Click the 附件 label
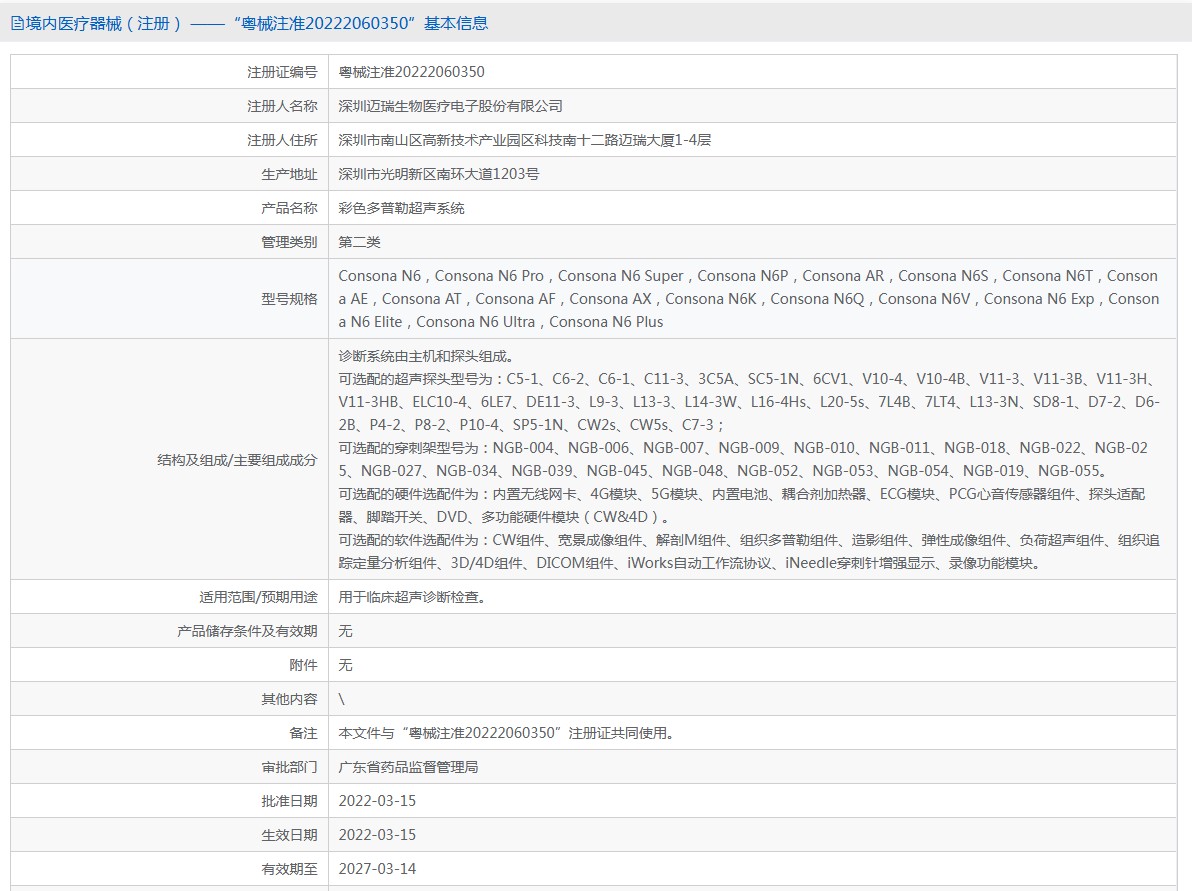 tap(303, 666)
